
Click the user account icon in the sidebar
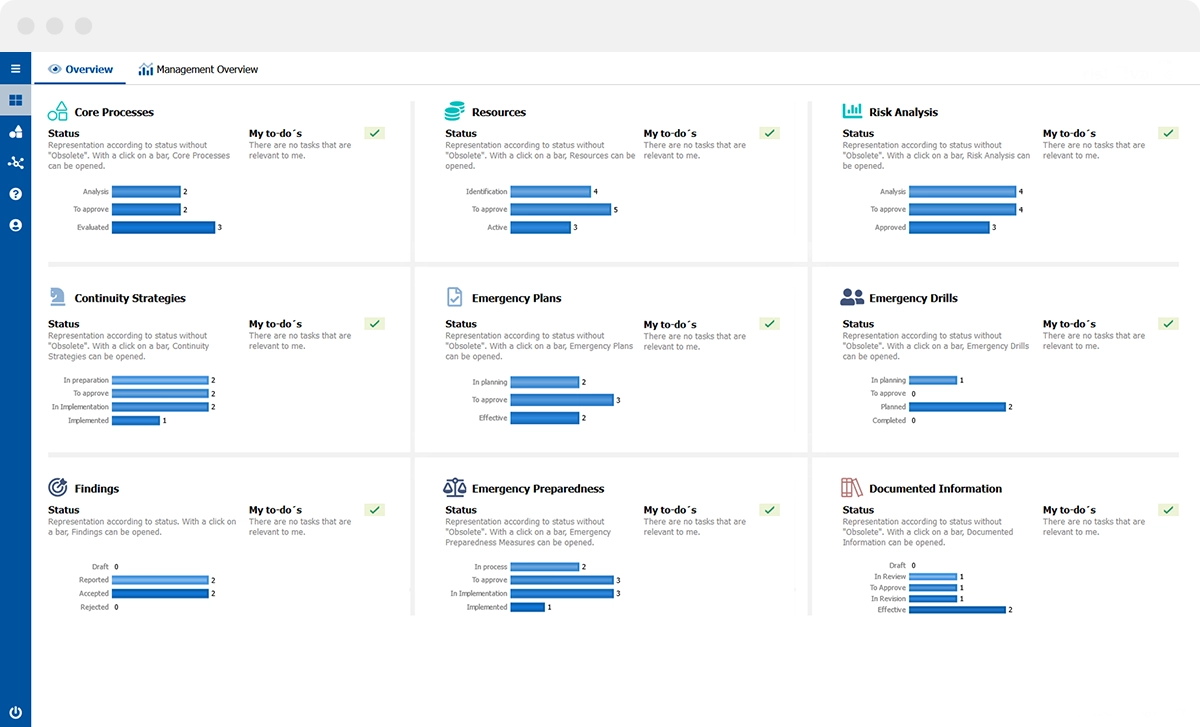tap(14, 225)
